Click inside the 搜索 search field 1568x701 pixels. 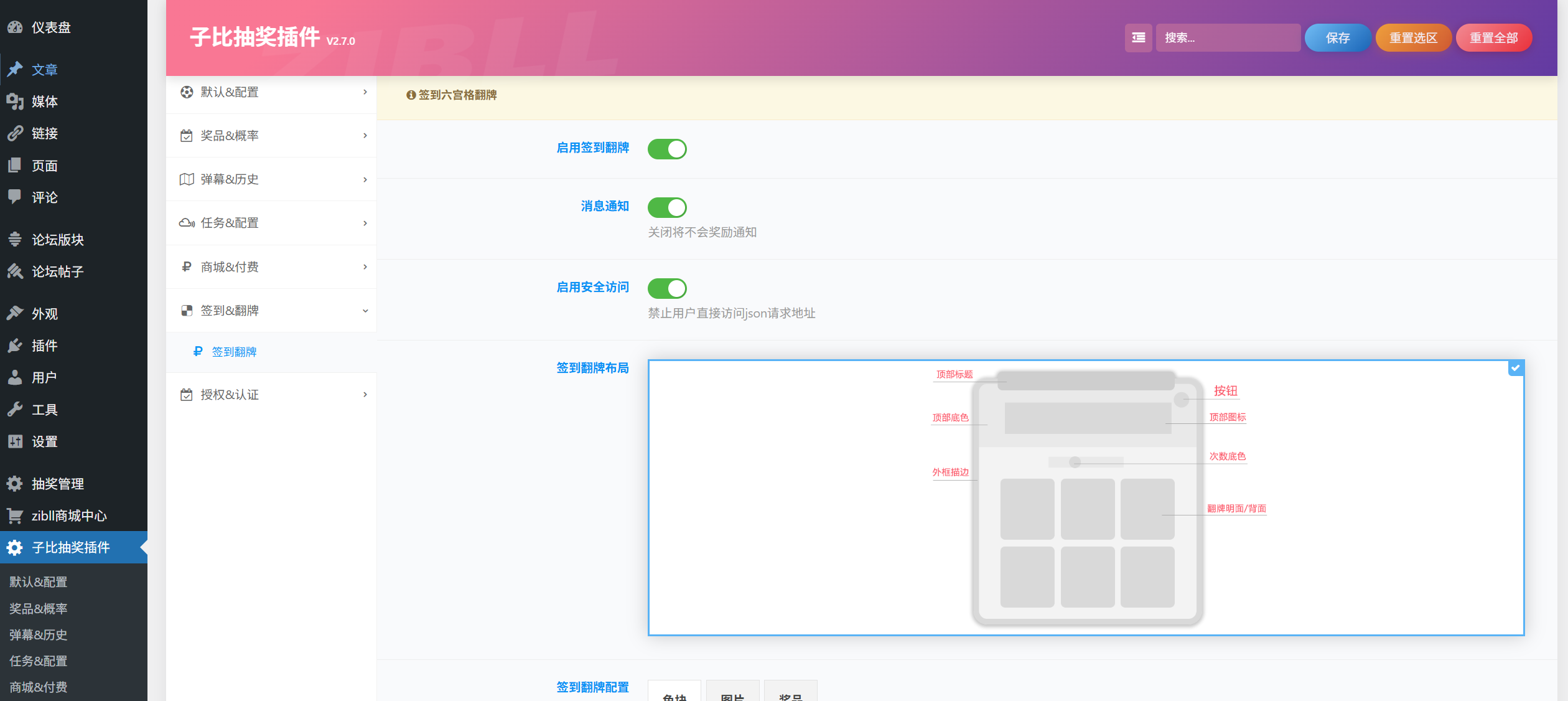tap(1228, 37)
